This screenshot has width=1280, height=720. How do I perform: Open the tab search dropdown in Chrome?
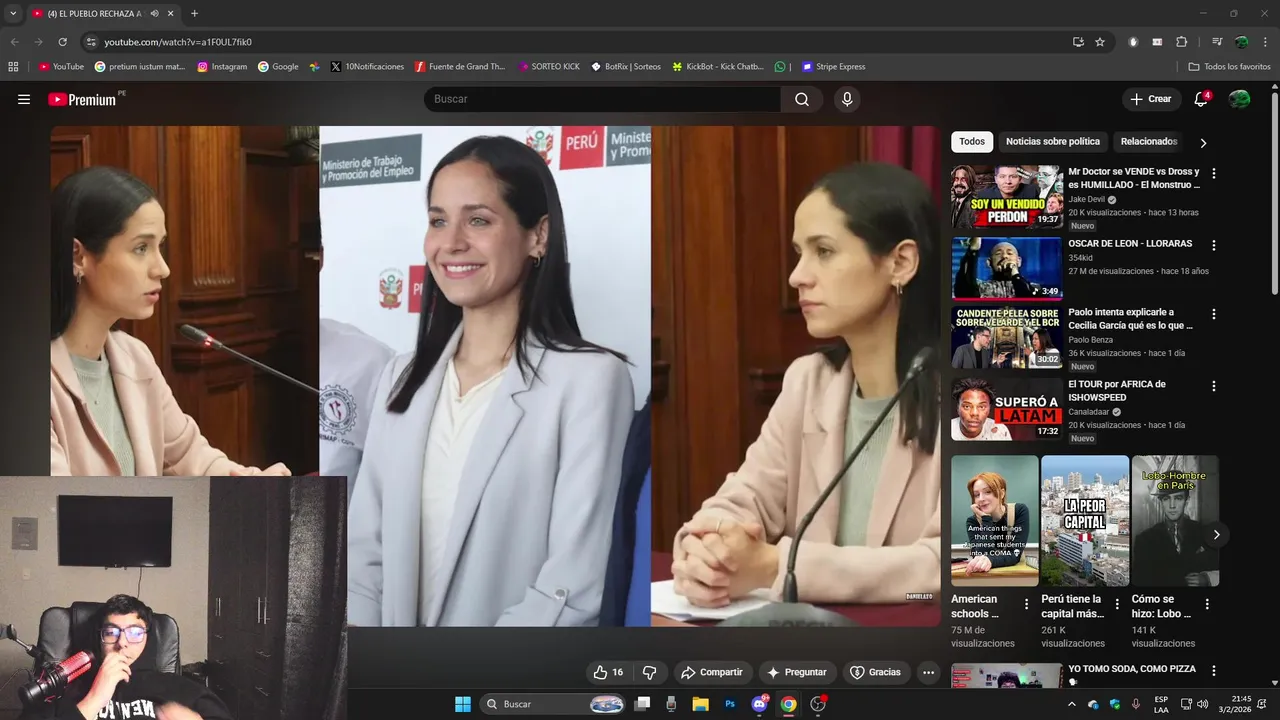[x=13, y=14]
